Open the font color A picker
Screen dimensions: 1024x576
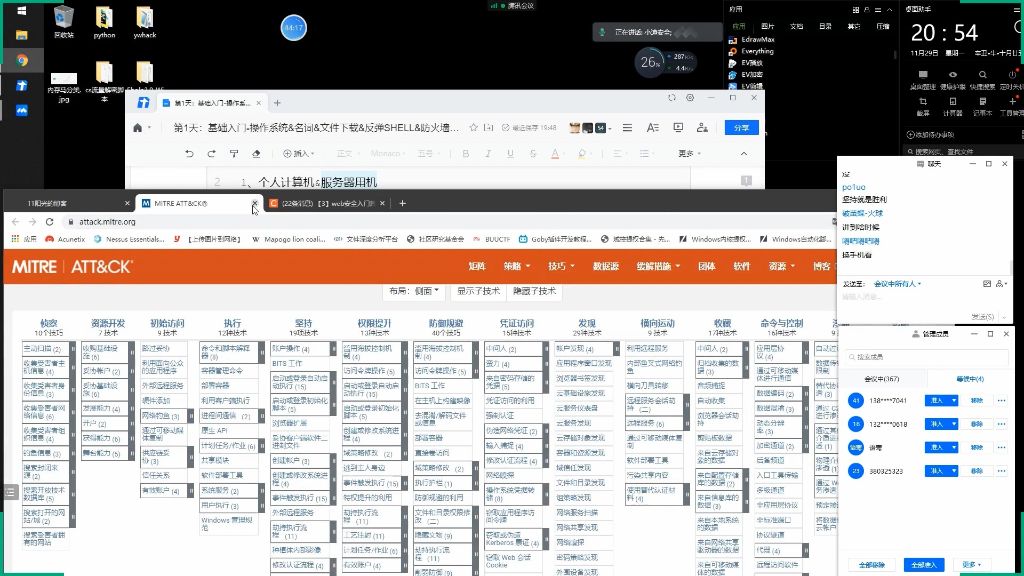[x=554, y=153]
